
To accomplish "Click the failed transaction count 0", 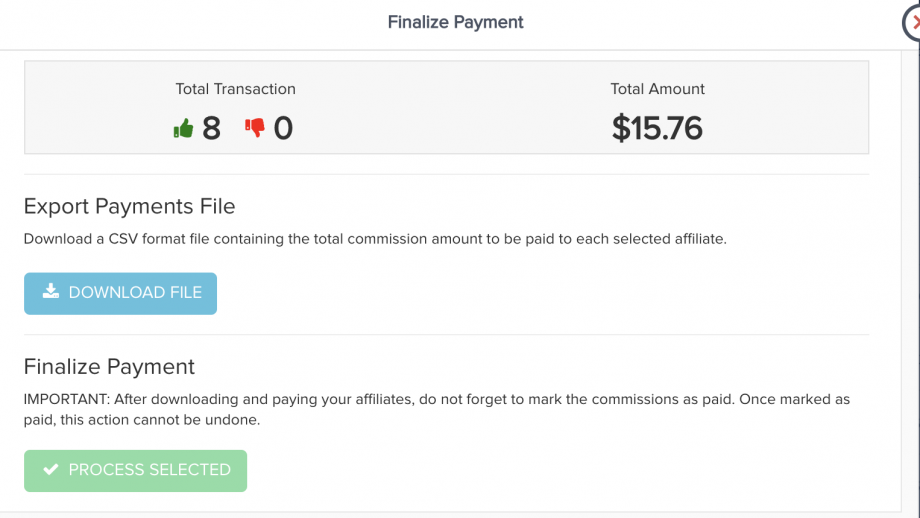I will (283, 128).
